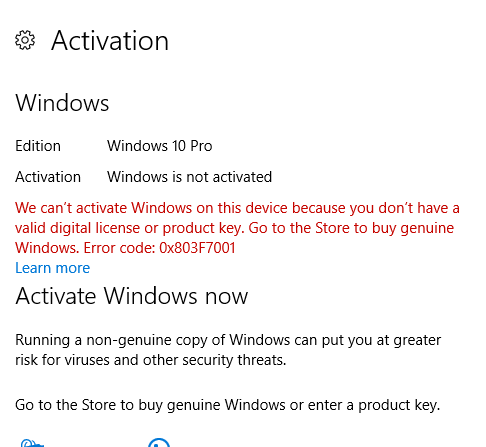Click the non-genuine copy warning paragraph
Viewport: 486px width, 447px height.
(x=228, y=350)
